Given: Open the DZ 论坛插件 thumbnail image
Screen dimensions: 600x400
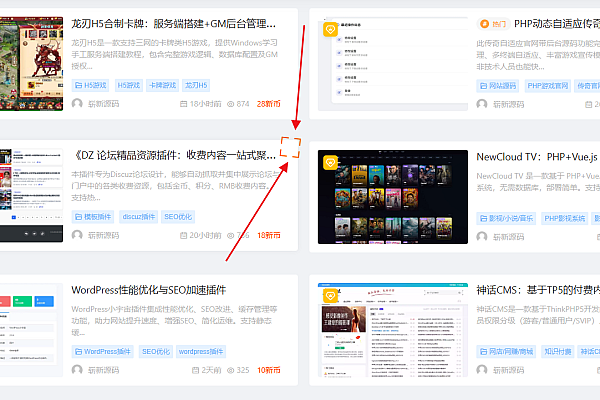Looking at the screenshot, I should click(31, 195).
